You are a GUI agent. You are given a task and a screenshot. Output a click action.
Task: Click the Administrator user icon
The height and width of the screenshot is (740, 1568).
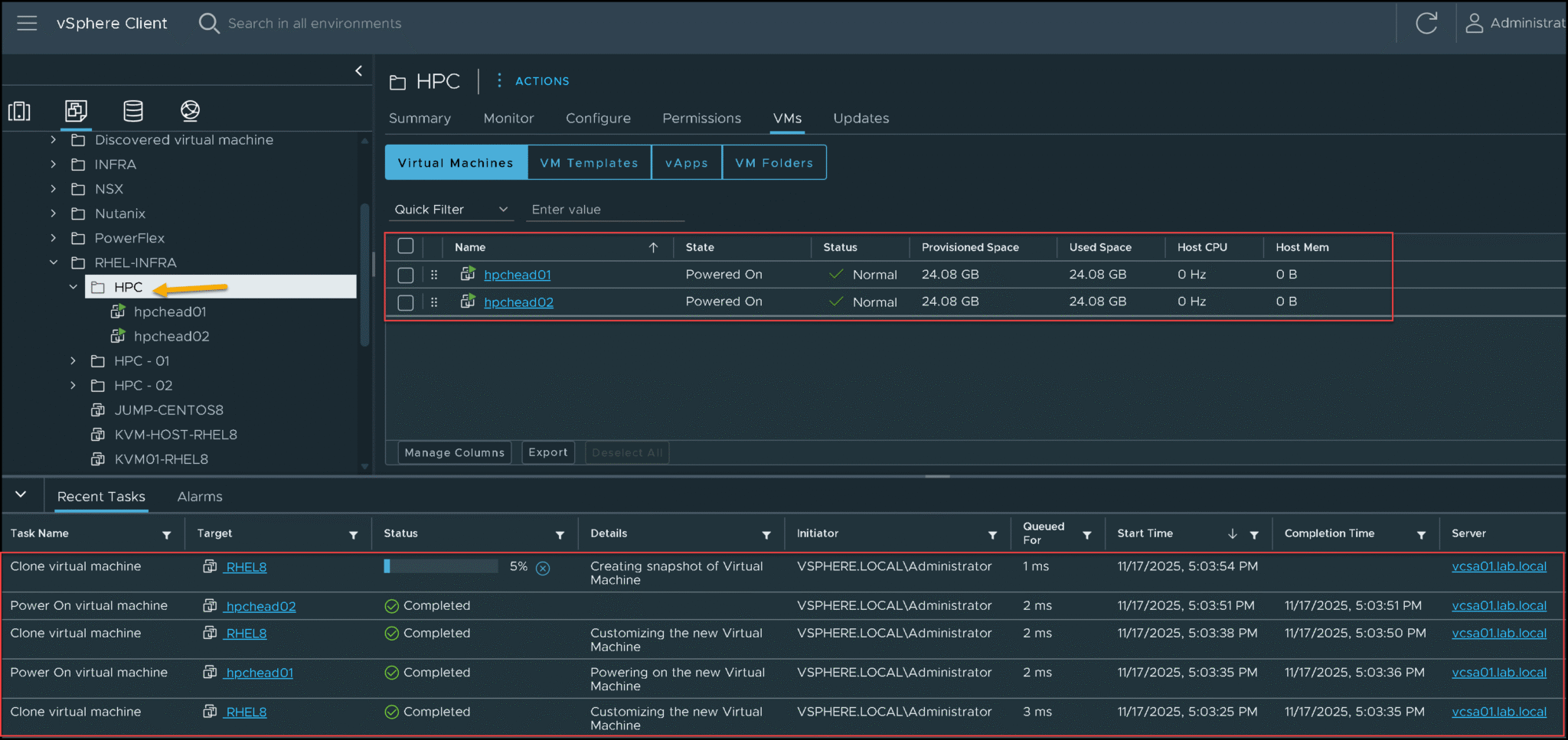click(x=1474, y=23)
